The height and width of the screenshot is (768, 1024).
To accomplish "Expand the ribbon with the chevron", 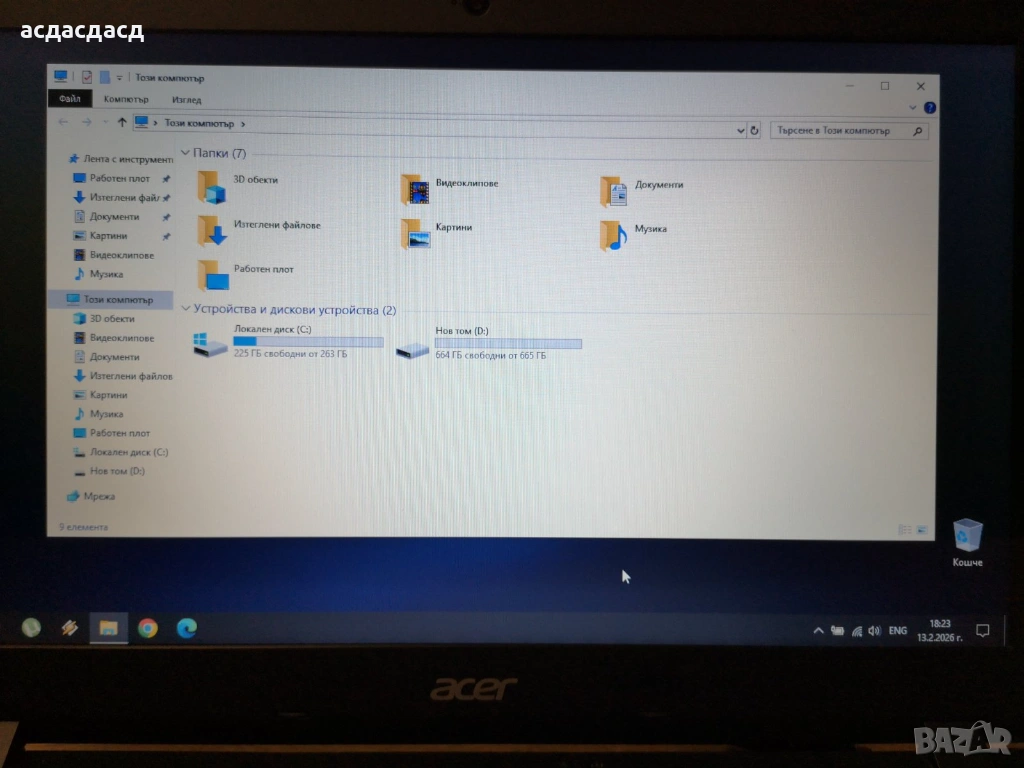I will coord(913,107).
